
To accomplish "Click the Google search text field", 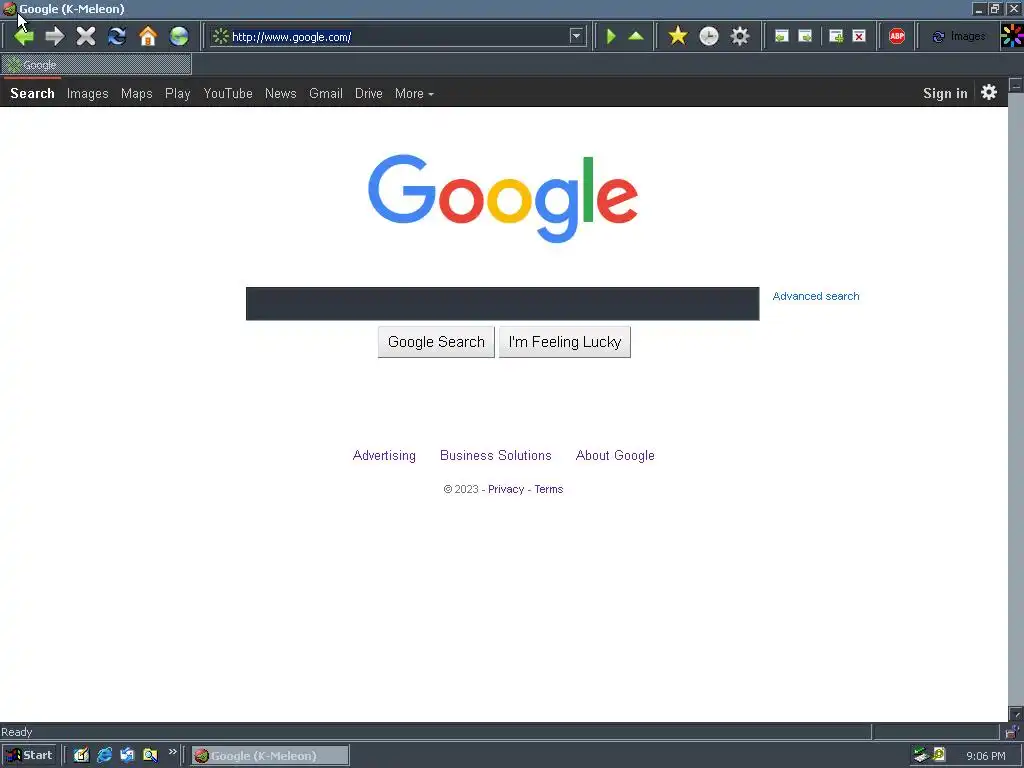I will tap(502, 304).
